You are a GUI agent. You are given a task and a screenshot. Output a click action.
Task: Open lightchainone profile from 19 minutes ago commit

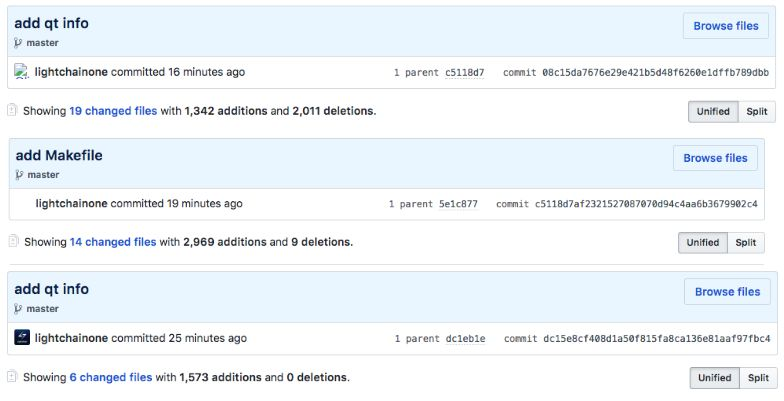tap(72, 204)
